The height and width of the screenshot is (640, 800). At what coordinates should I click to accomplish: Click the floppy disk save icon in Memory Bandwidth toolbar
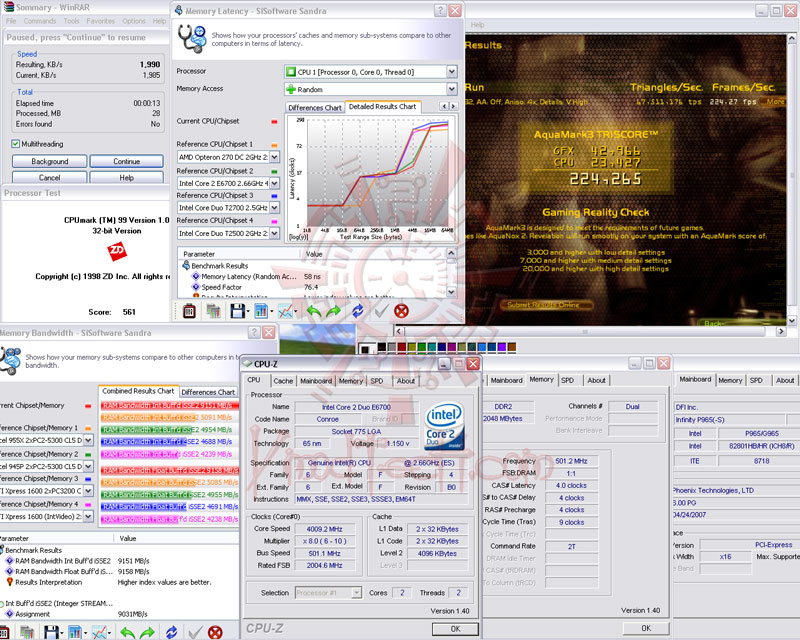coord(51,632)
